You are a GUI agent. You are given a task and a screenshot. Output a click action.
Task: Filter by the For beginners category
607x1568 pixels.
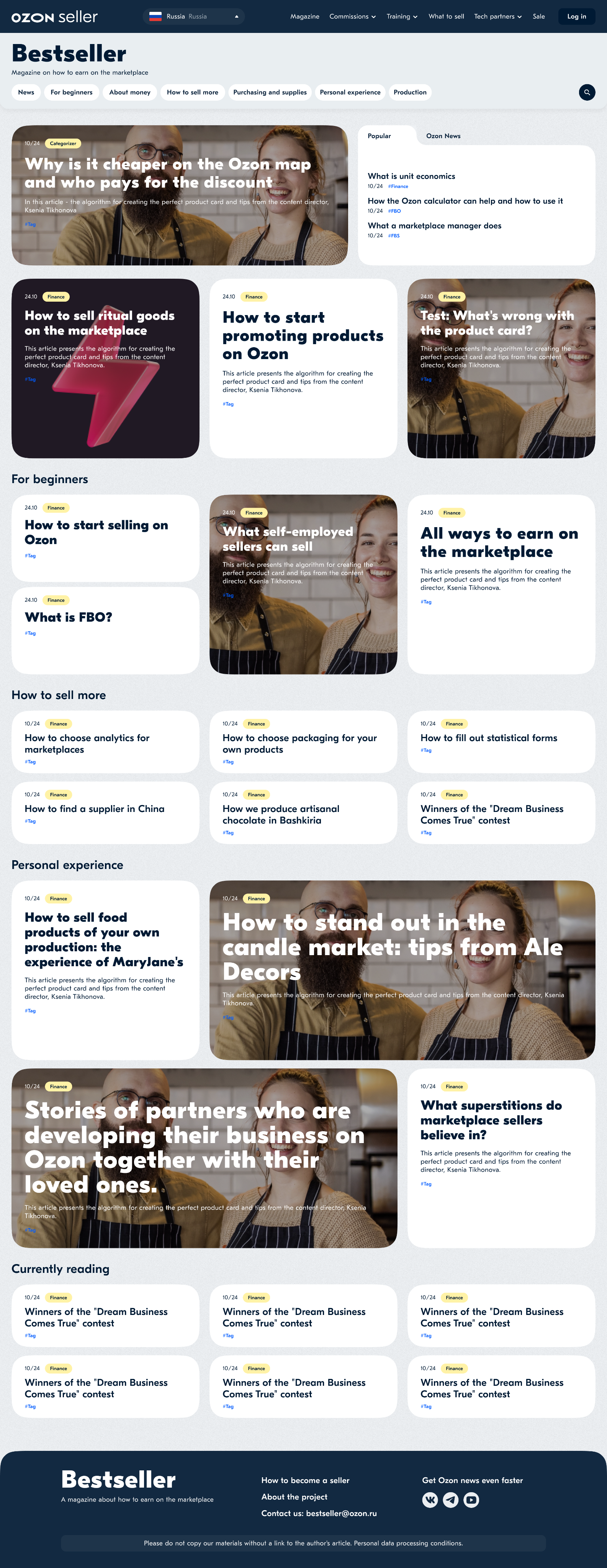[71, 93]
